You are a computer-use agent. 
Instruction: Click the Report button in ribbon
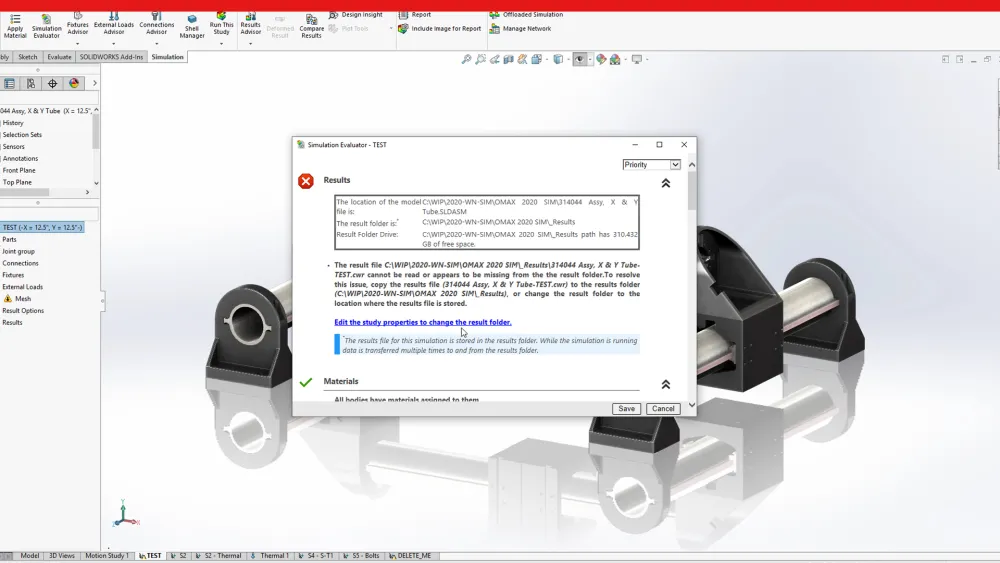pos(415,15)
